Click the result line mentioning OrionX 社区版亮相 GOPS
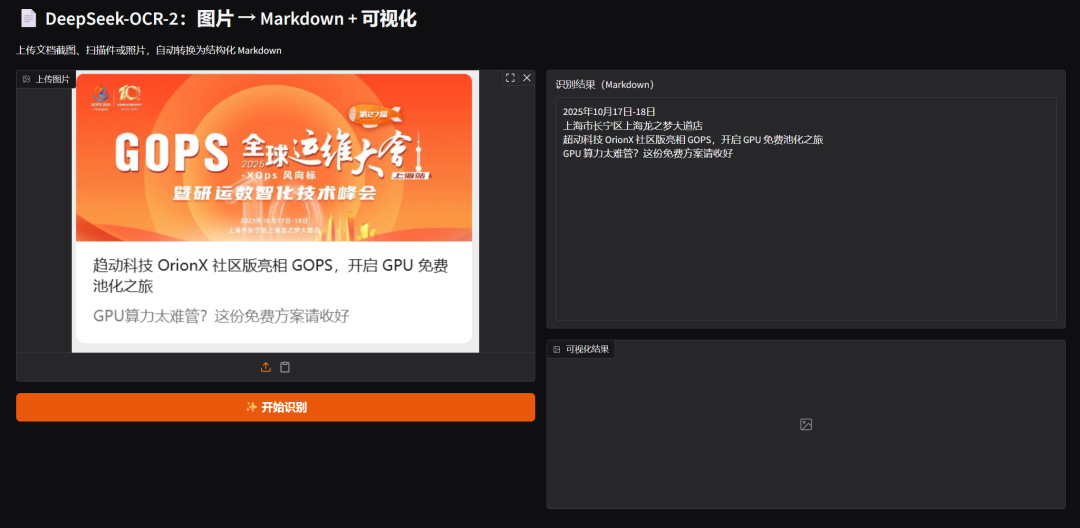 pos(693,139)
